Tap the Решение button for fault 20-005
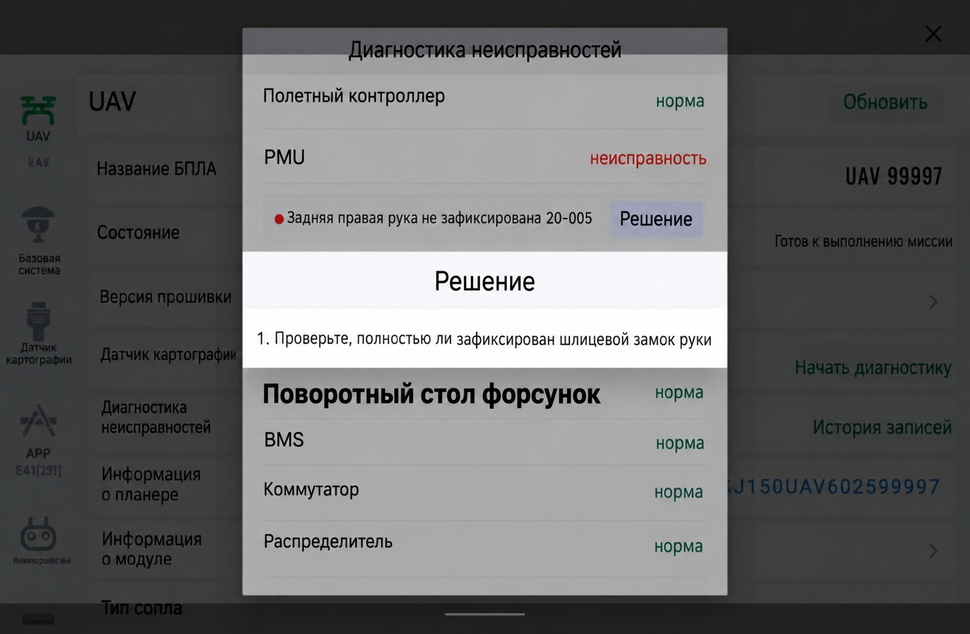The height and width of the screenshot is (634, 970). pos(656,219)
